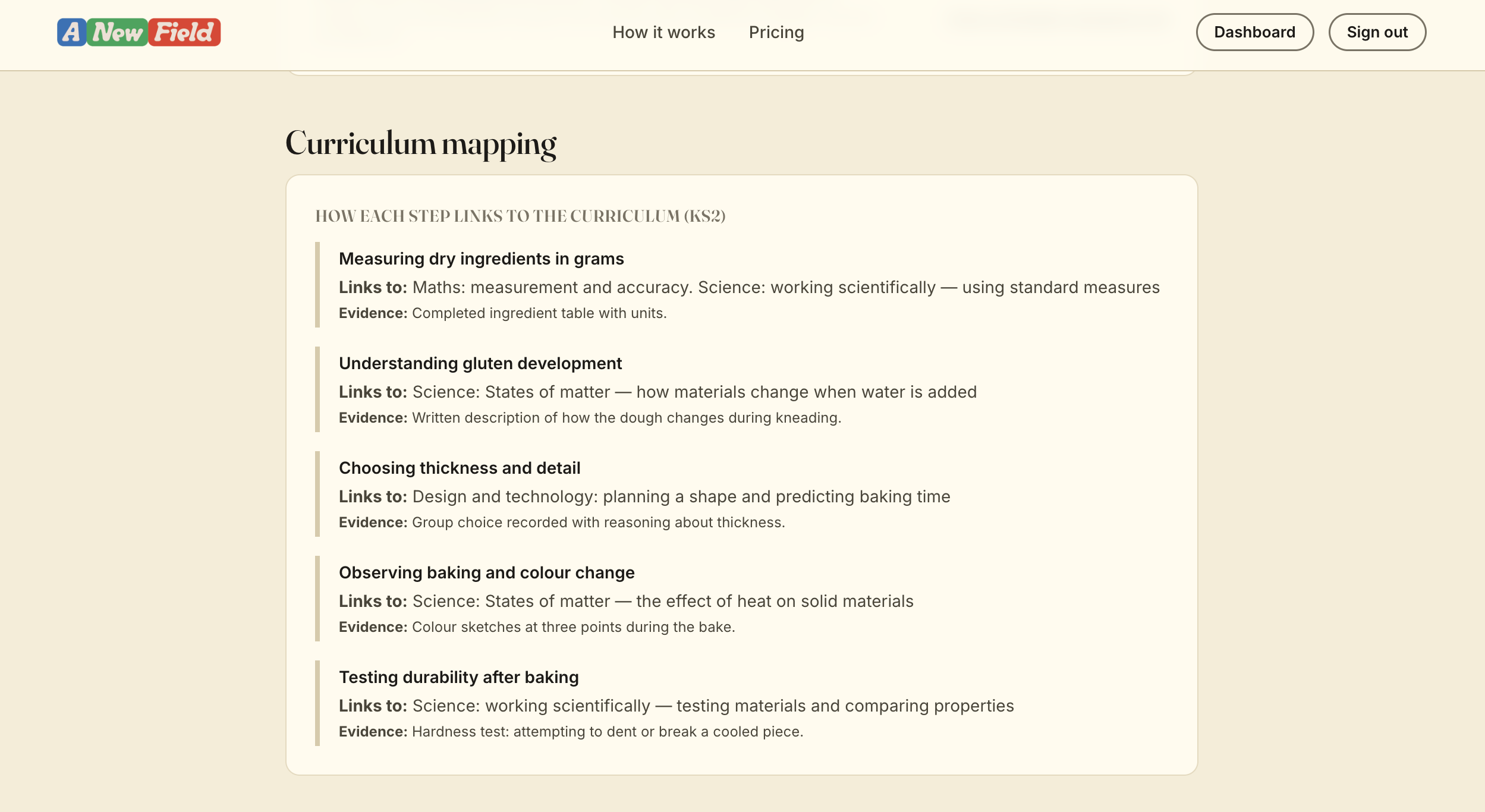Select 'Choosing thickness and detail' step
This screenshot has height=812, width=1485.
point(459,468)
